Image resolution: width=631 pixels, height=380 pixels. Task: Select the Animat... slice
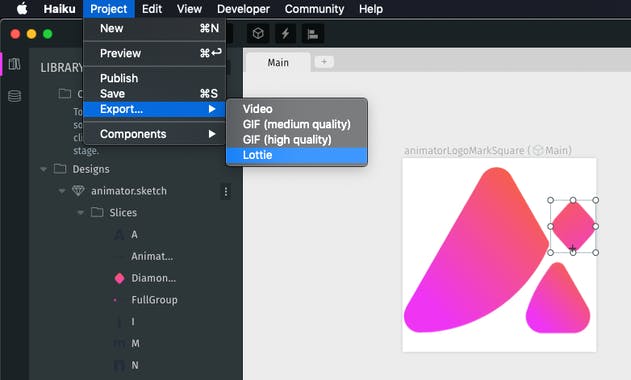(x=152, y=256)
